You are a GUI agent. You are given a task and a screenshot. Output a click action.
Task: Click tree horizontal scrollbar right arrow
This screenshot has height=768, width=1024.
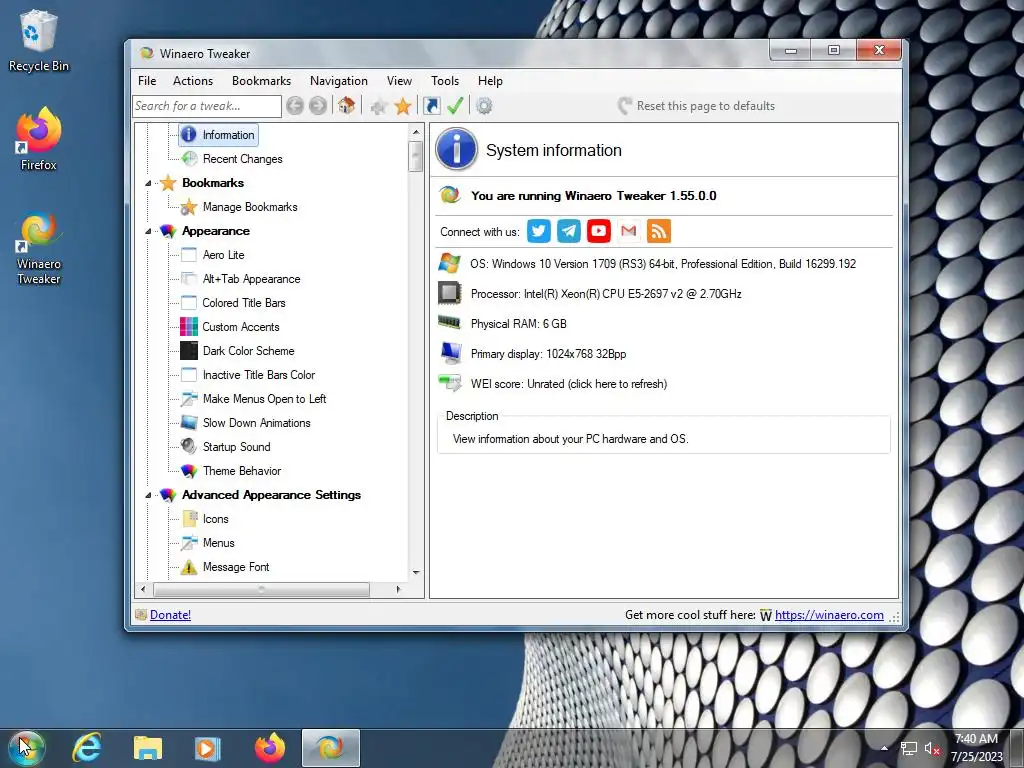[398, 589]
